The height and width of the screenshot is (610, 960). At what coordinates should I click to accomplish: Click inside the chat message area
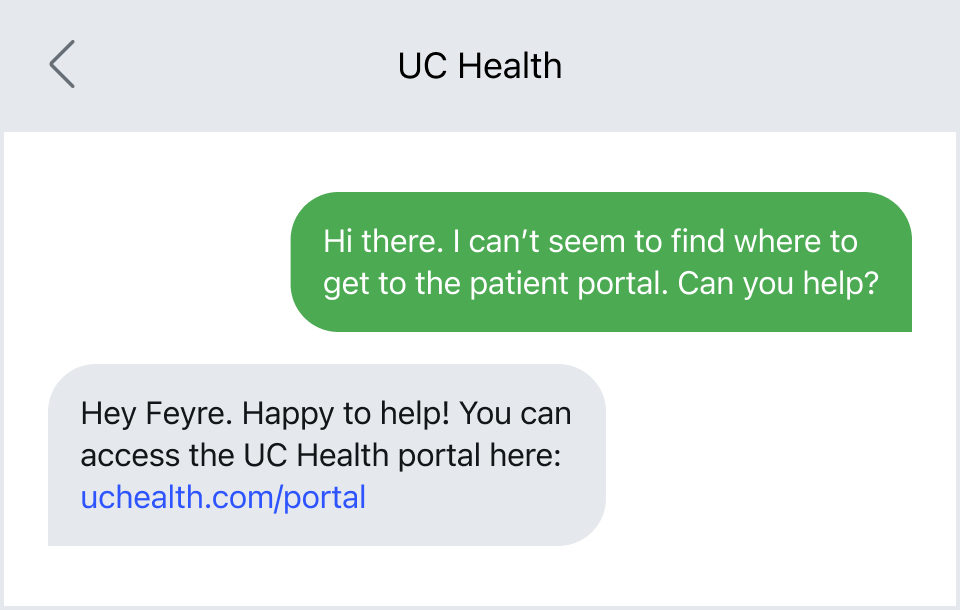click(480, 370)
